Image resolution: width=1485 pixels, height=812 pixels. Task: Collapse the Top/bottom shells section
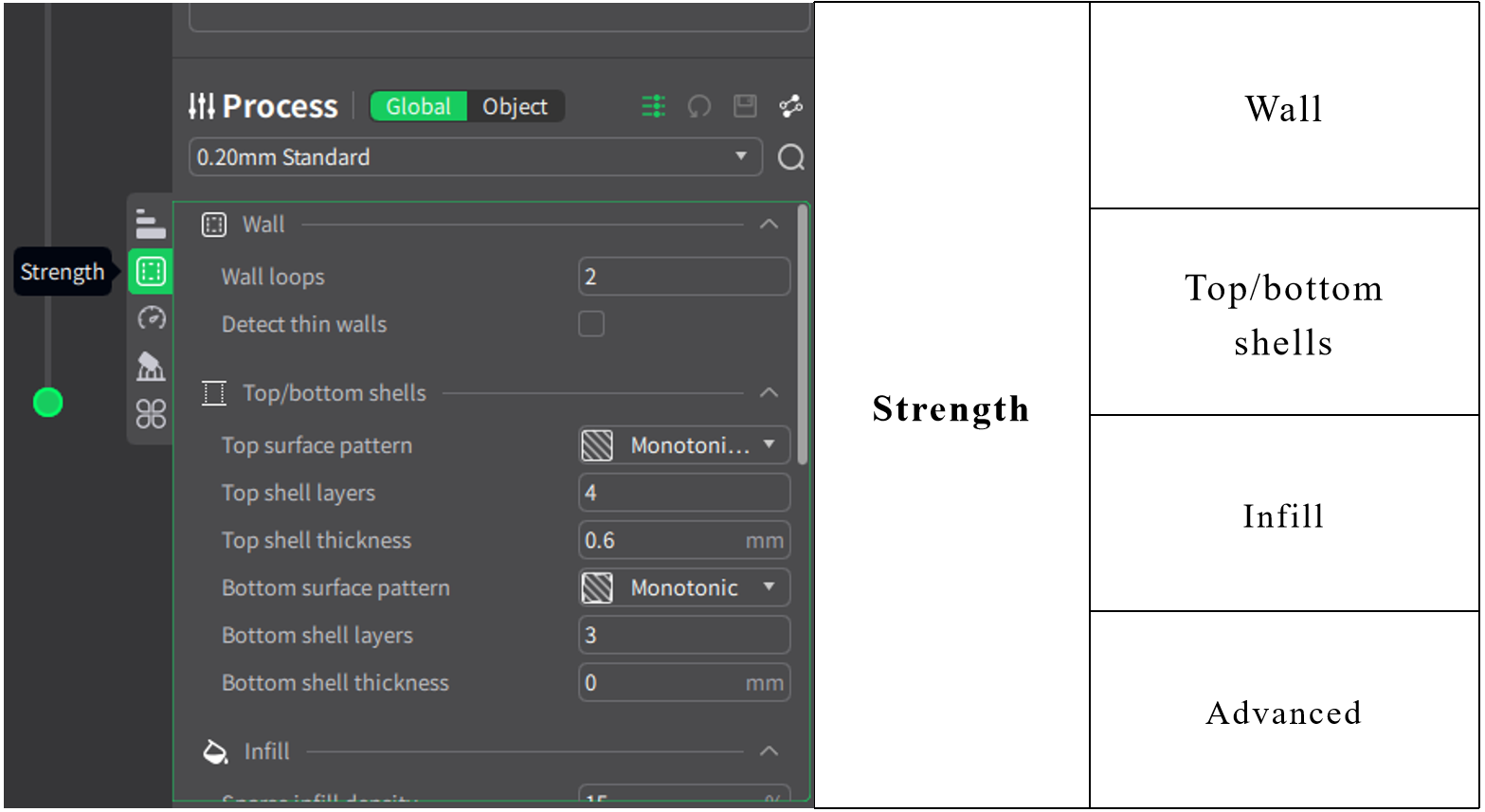pyautogui.click(x=769, y=393)
